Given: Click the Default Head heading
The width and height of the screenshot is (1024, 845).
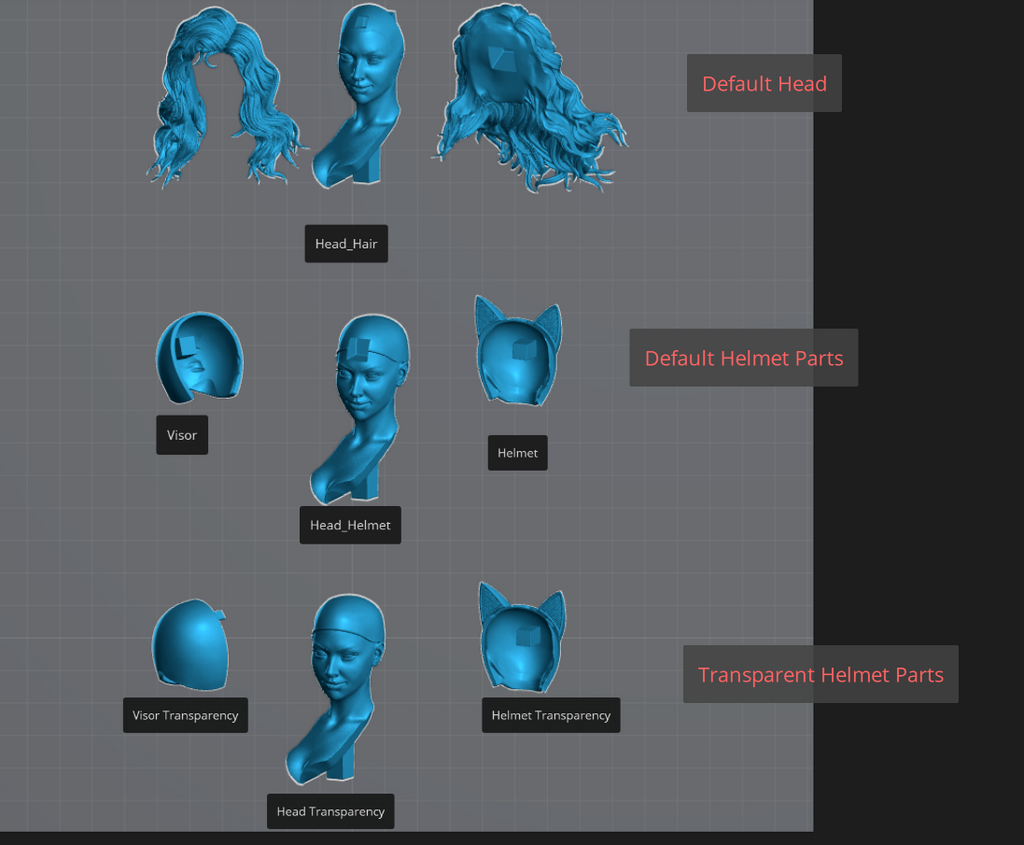Looking at the screenshot, I should [x=764, y=83].
